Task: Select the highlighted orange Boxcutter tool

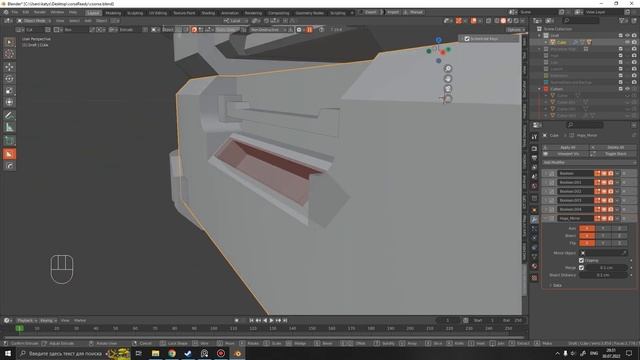Action: pyautogui.click(x=9, y=154)
